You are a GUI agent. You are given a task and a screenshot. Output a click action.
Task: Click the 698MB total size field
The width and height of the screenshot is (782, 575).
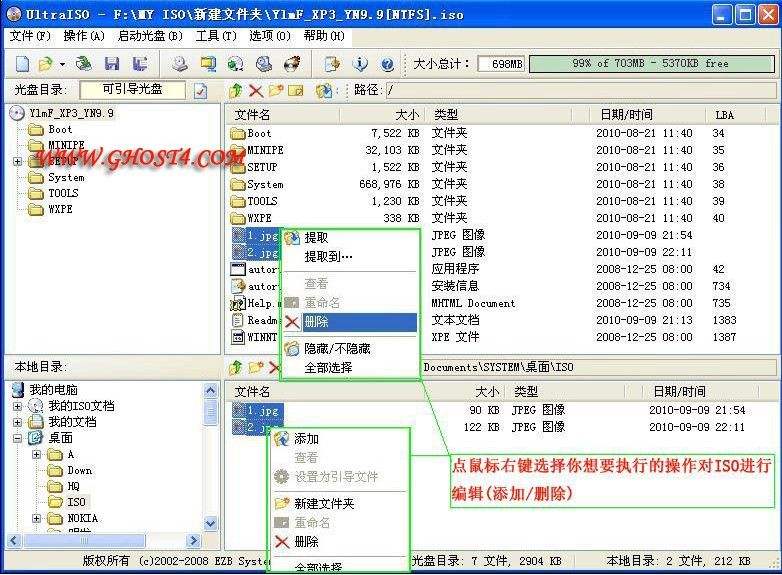pyautogui.click(x=501, y=64)
